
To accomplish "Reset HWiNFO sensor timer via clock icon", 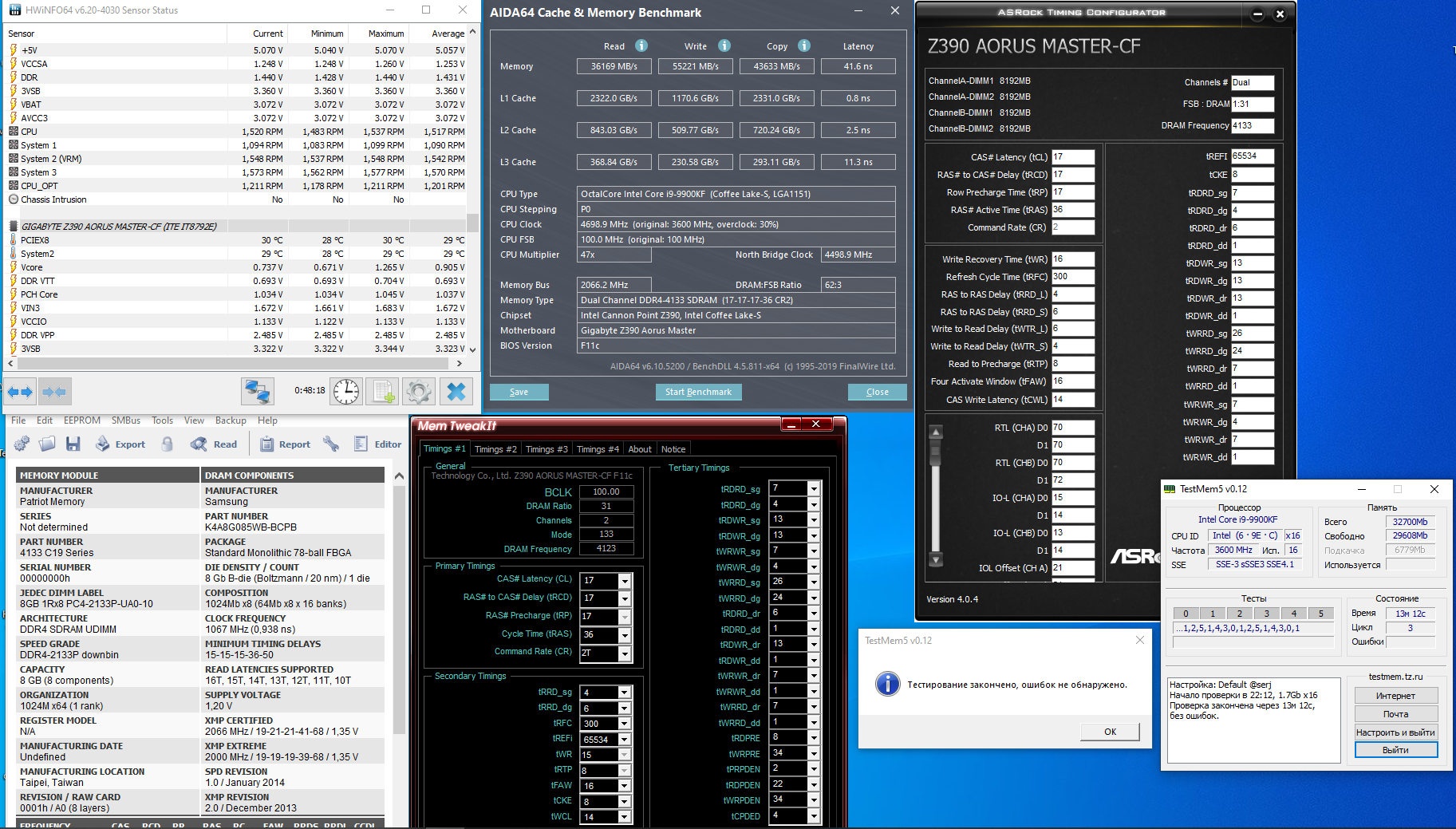I will [x=346, y=392].
